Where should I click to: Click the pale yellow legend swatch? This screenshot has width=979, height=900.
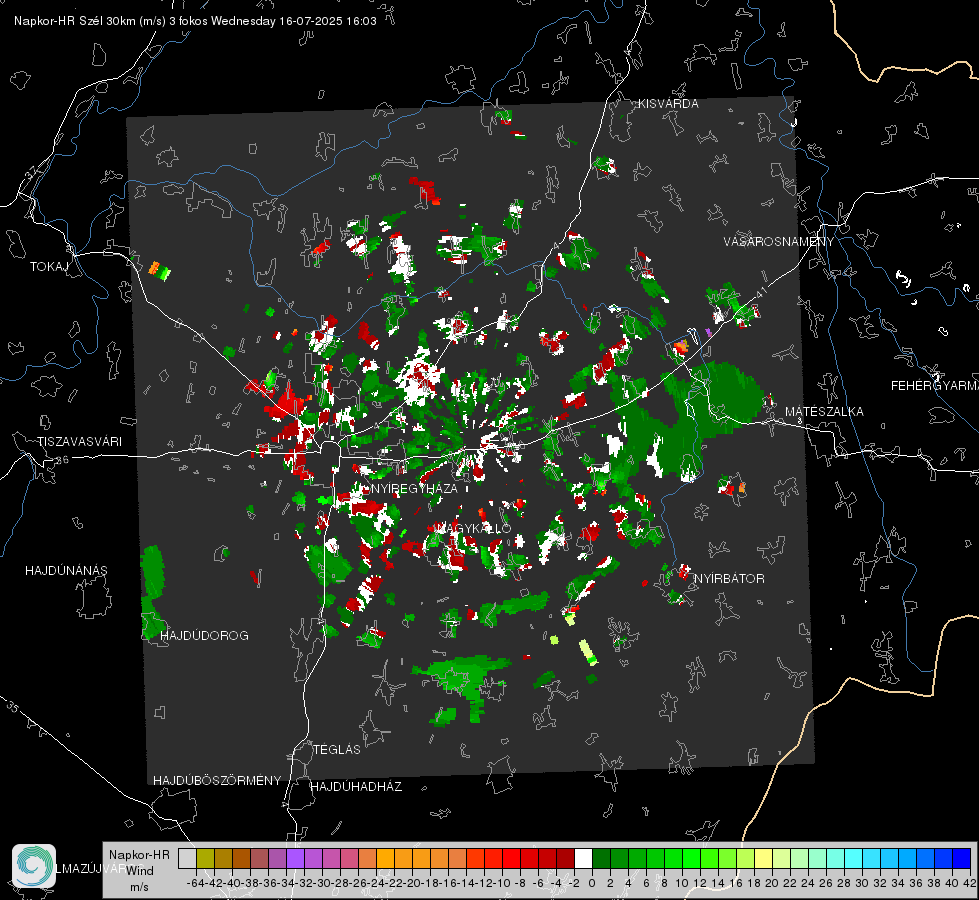pos(764,858)
